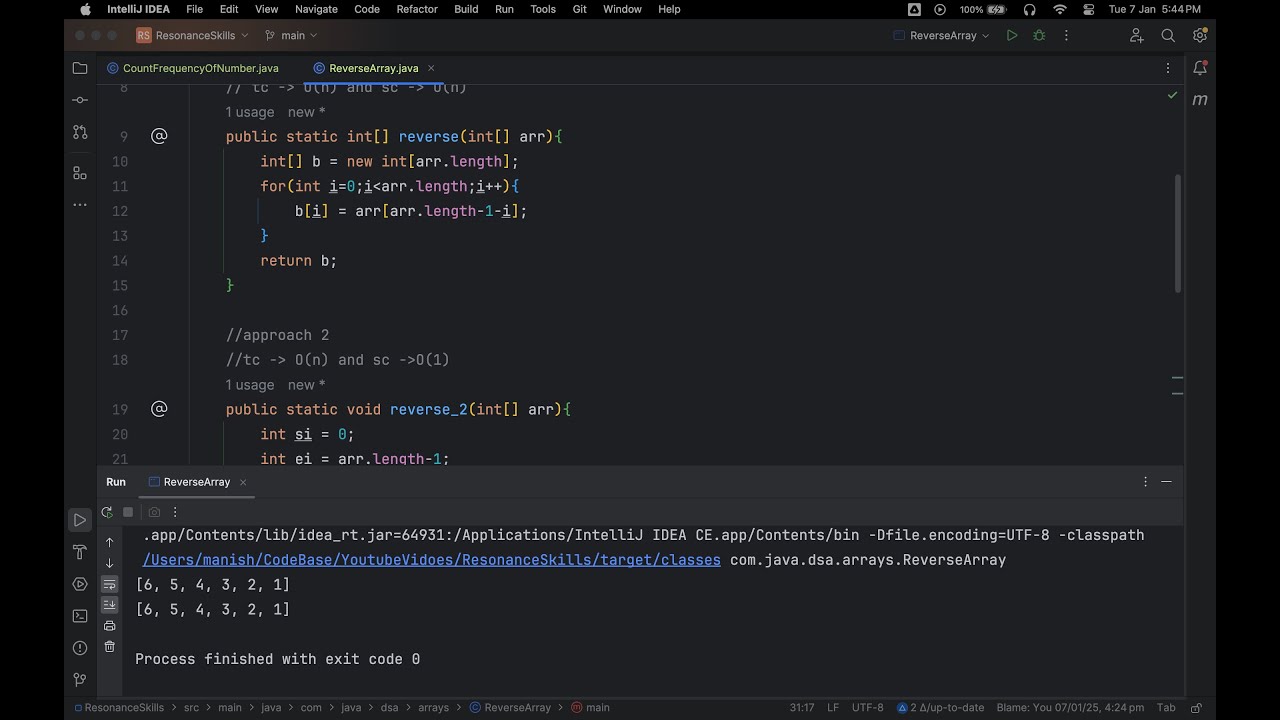Open the Run tool window play icon
Image resolution: width=1280 pixels, height=720 pixels.
[x=80, y=520]
